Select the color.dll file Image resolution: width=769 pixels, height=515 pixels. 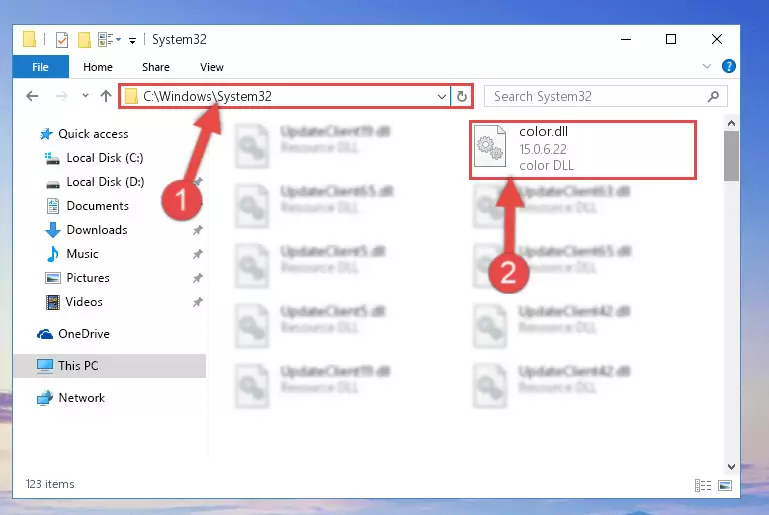[583, 150]
